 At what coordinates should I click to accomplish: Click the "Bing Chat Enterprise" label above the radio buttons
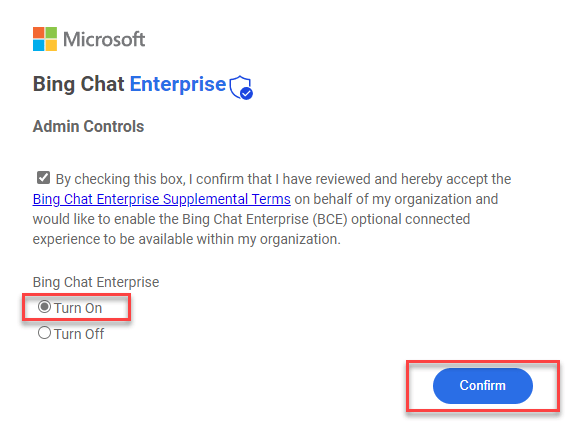click(96, 282)
